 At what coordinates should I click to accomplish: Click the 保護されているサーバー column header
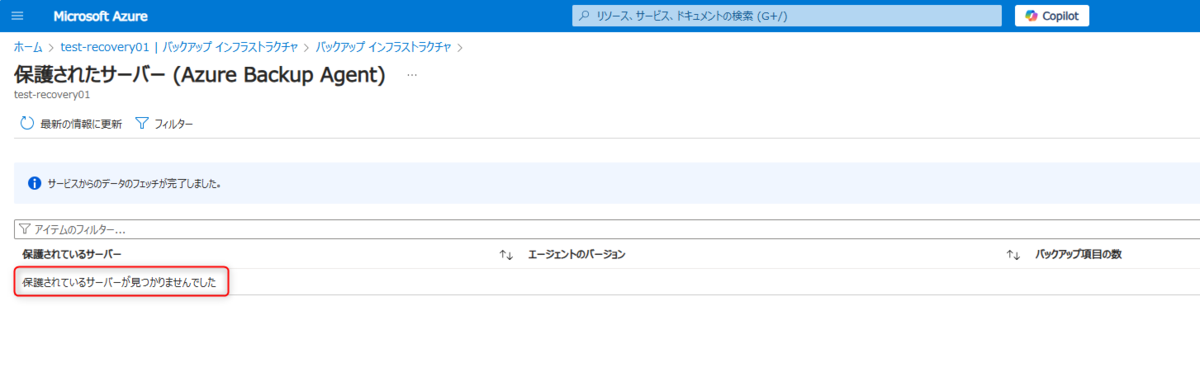pos(72,255)
